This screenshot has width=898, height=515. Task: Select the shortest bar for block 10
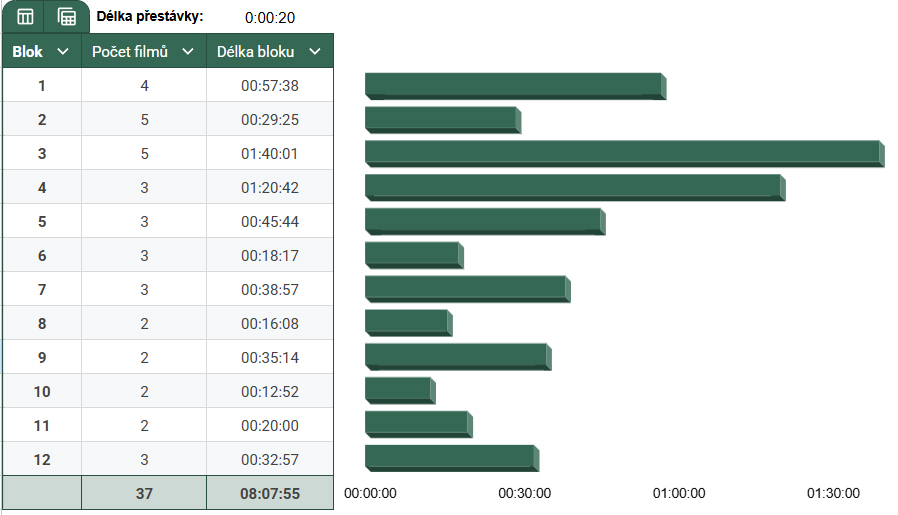point(399,389)
